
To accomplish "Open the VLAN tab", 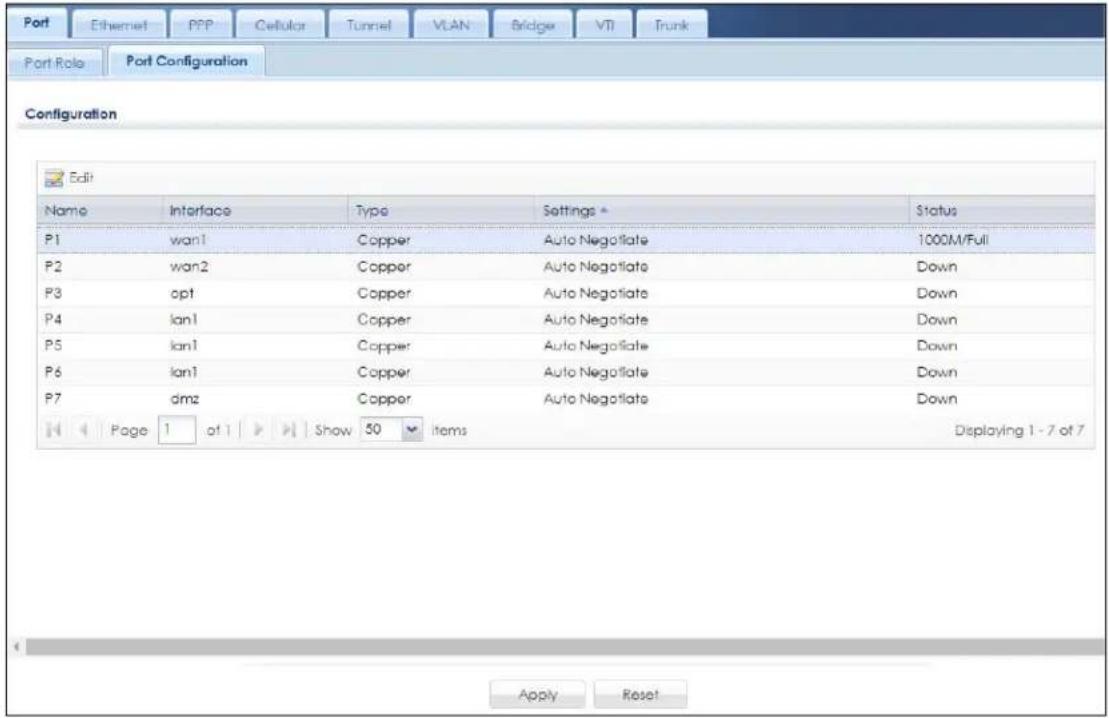I will [x=451, y=25].
